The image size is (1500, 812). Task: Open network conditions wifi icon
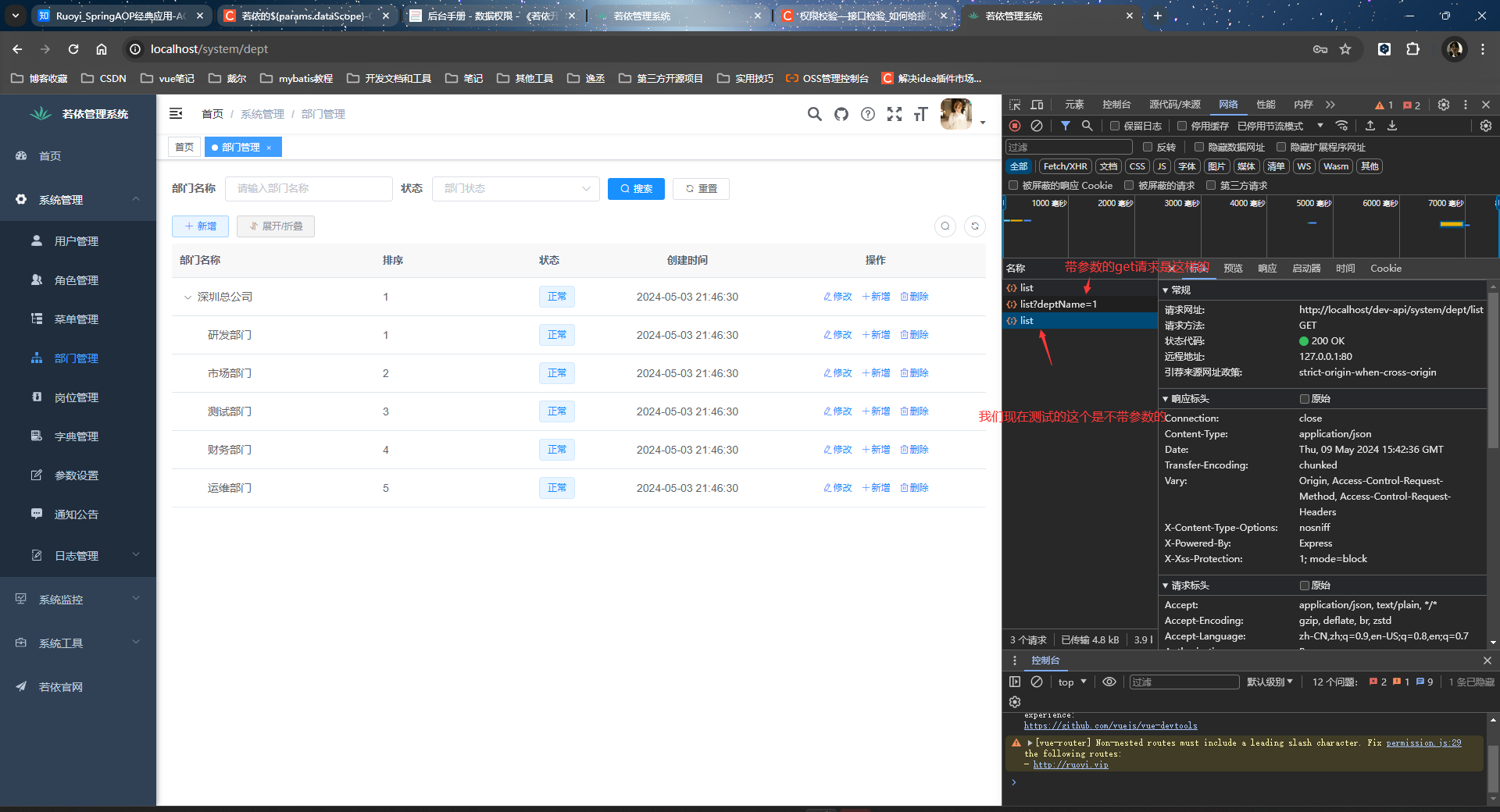pyautogui.click(x=1341, y=126)
